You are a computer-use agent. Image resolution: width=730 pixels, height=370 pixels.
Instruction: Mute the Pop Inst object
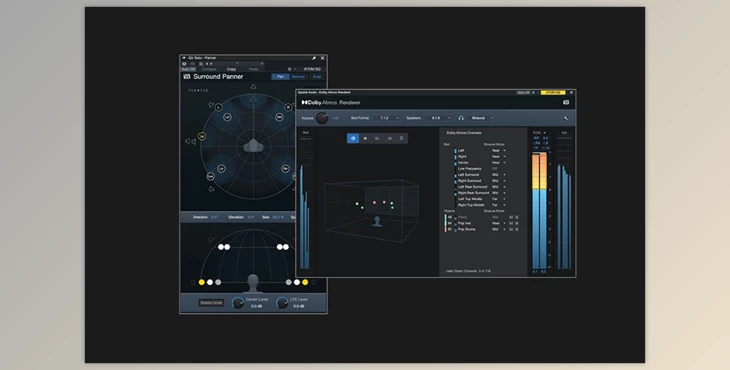pyautogui.click(x=511, y=223)
